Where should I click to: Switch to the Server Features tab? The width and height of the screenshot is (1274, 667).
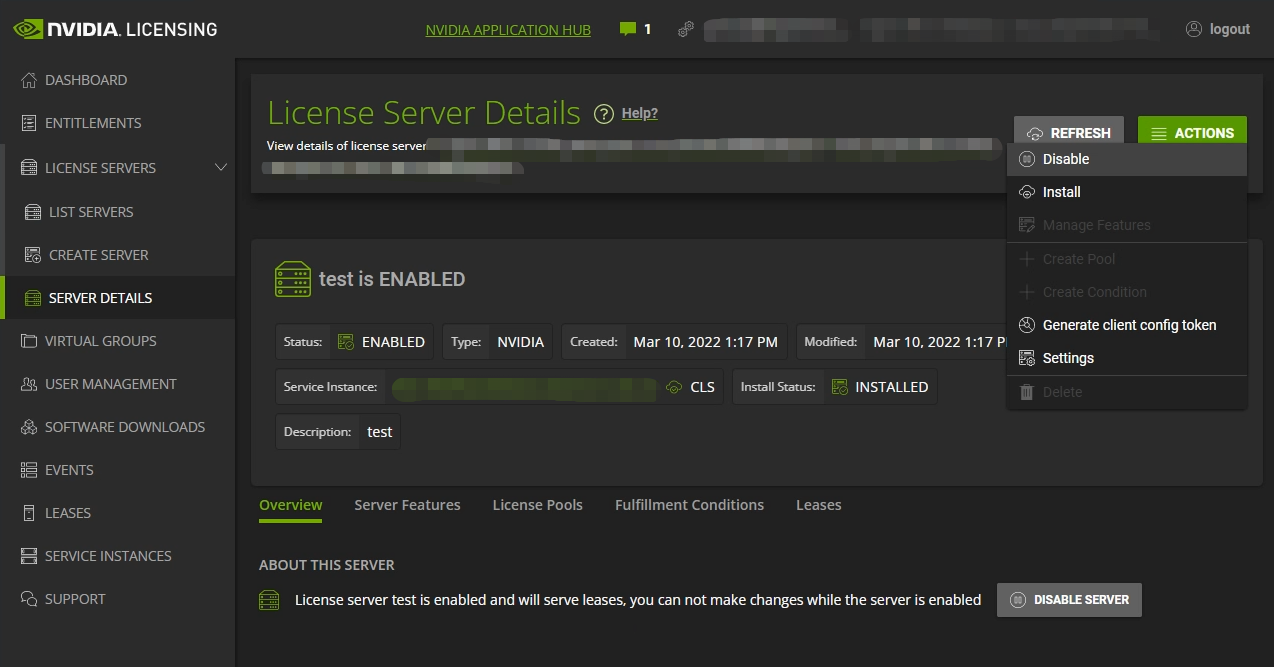coord(407,505)
